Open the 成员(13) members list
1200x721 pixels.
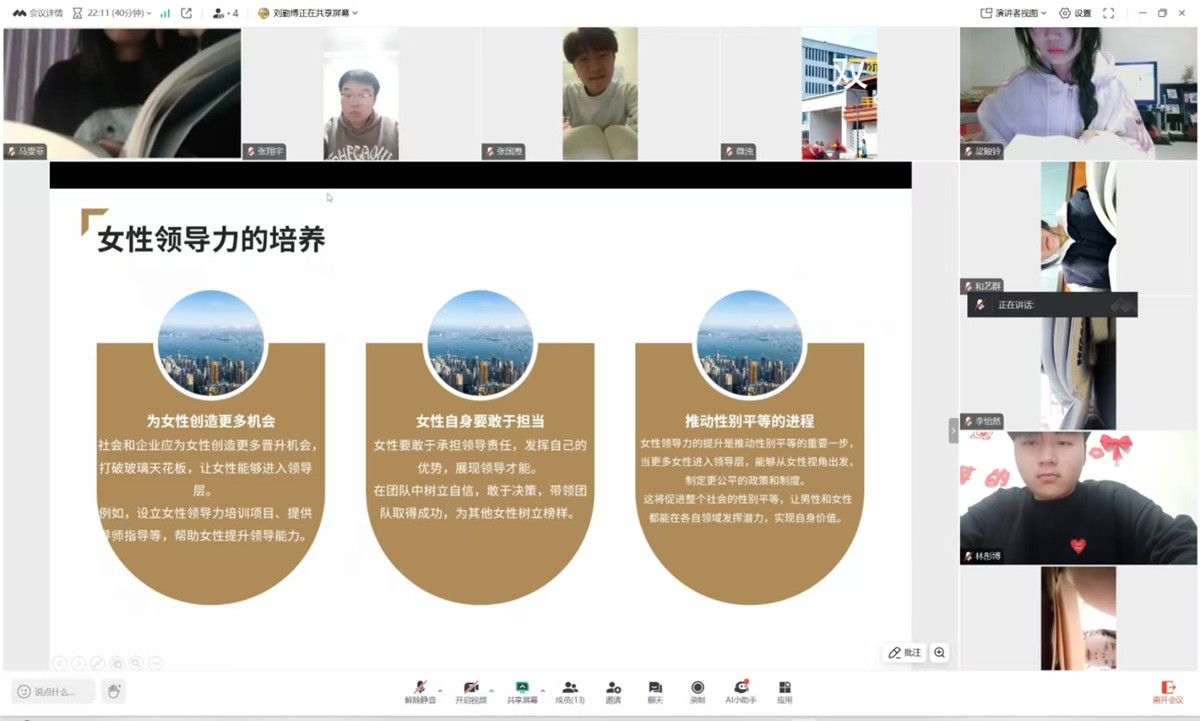[571, 690]
